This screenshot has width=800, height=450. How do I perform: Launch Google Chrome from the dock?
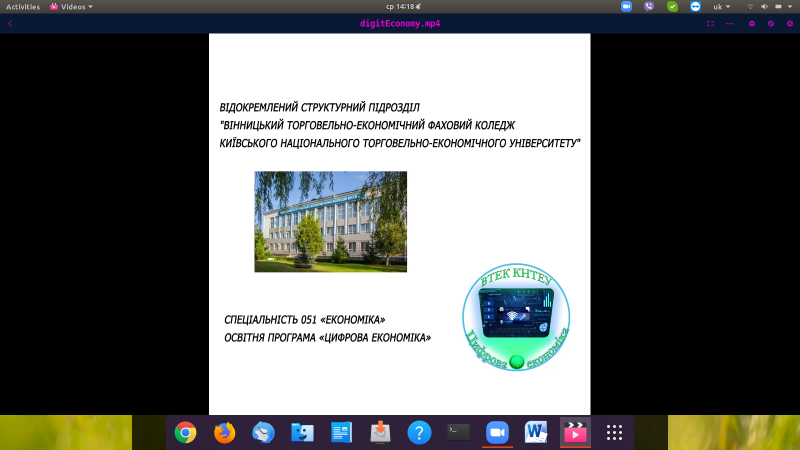pos(185,433)
